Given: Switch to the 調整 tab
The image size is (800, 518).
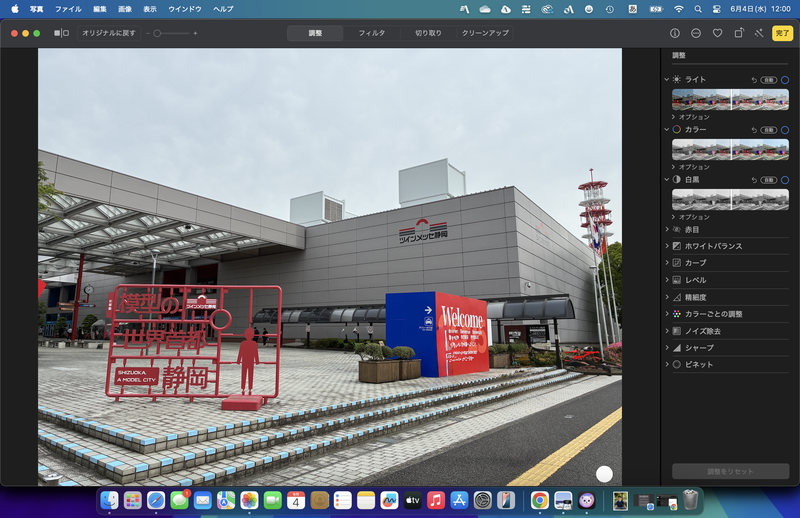Looking at the screenshot, I should point(315,33).
